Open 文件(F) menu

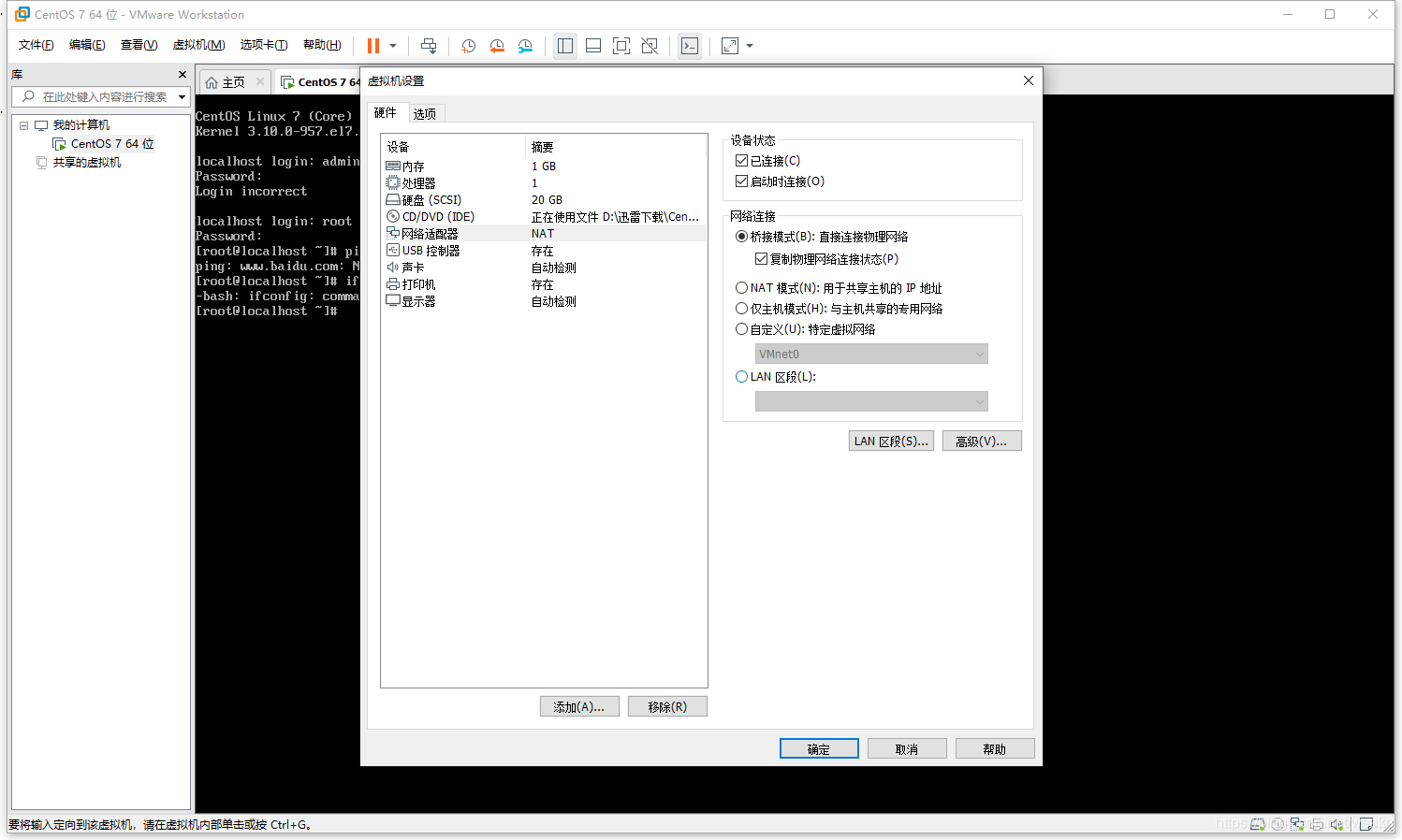click(x=36, y=45)
